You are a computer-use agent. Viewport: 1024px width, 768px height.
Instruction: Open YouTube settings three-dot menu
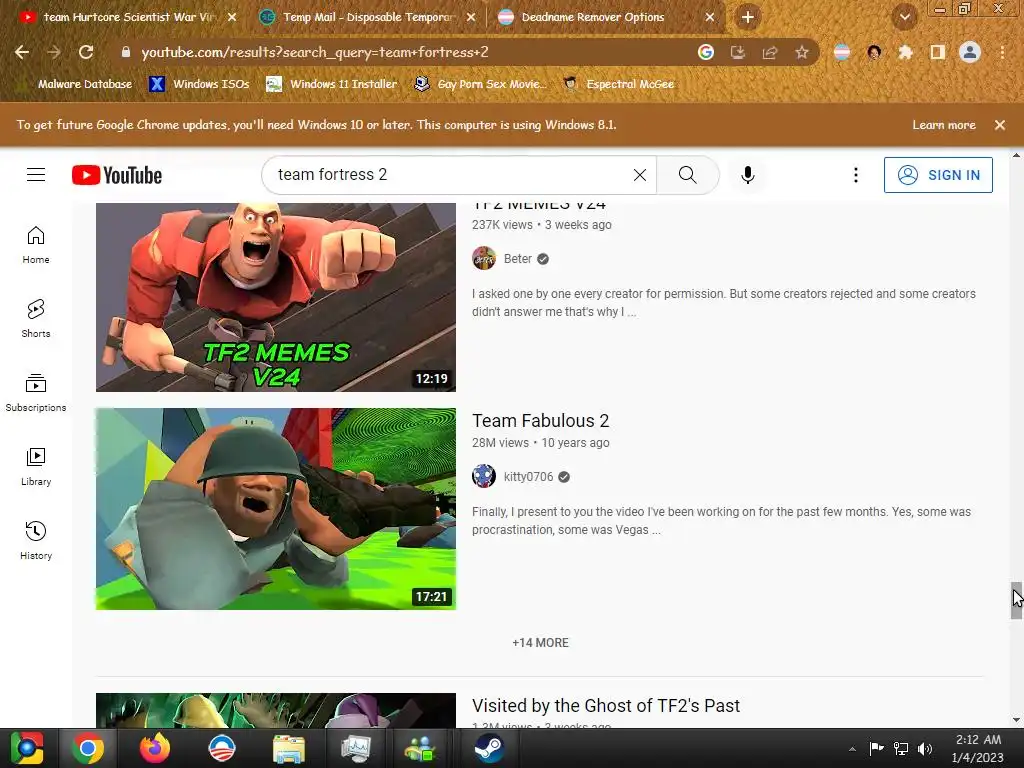coord(856,174)
